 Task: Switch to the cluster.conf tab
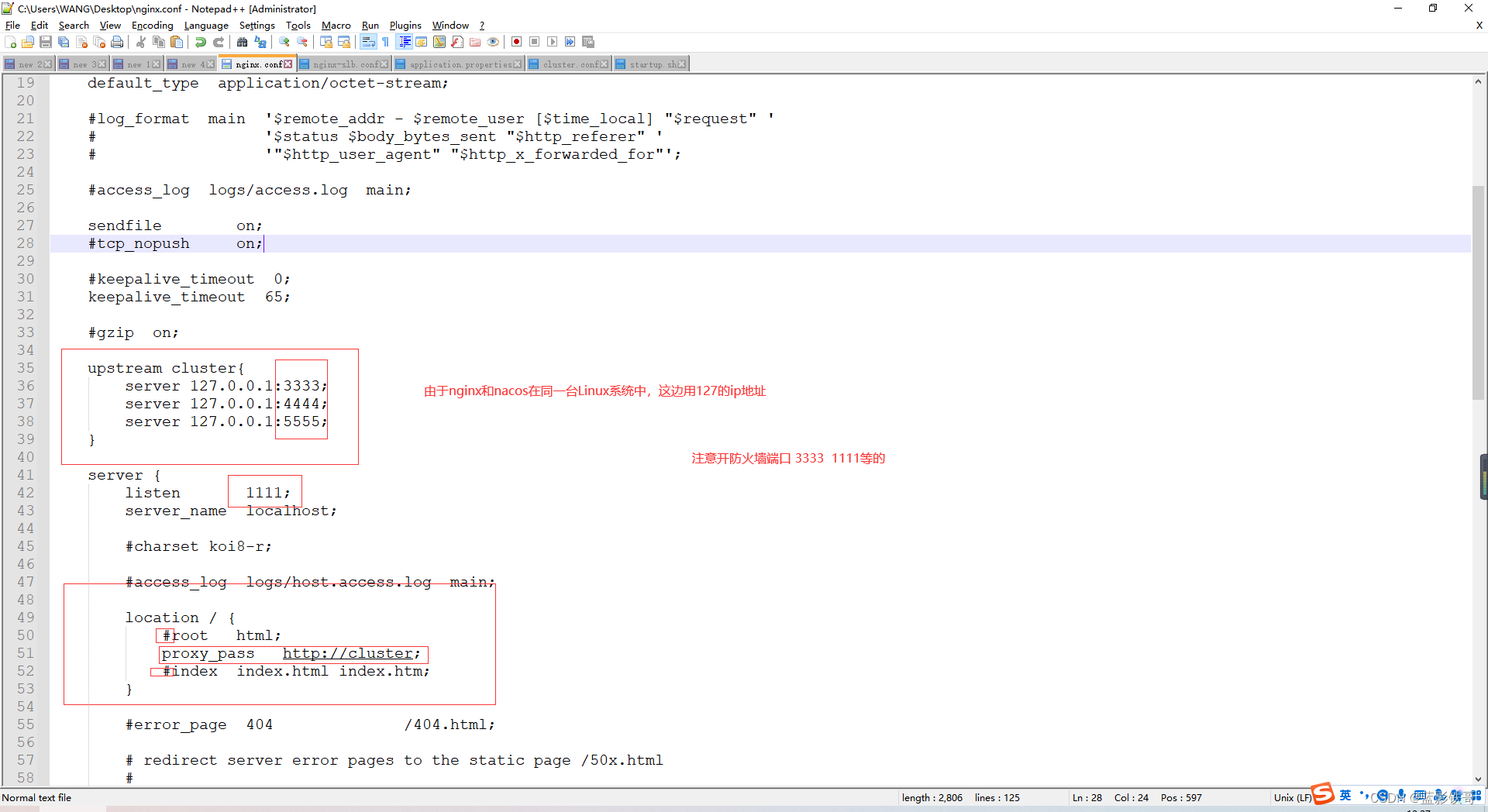(569, 64)
